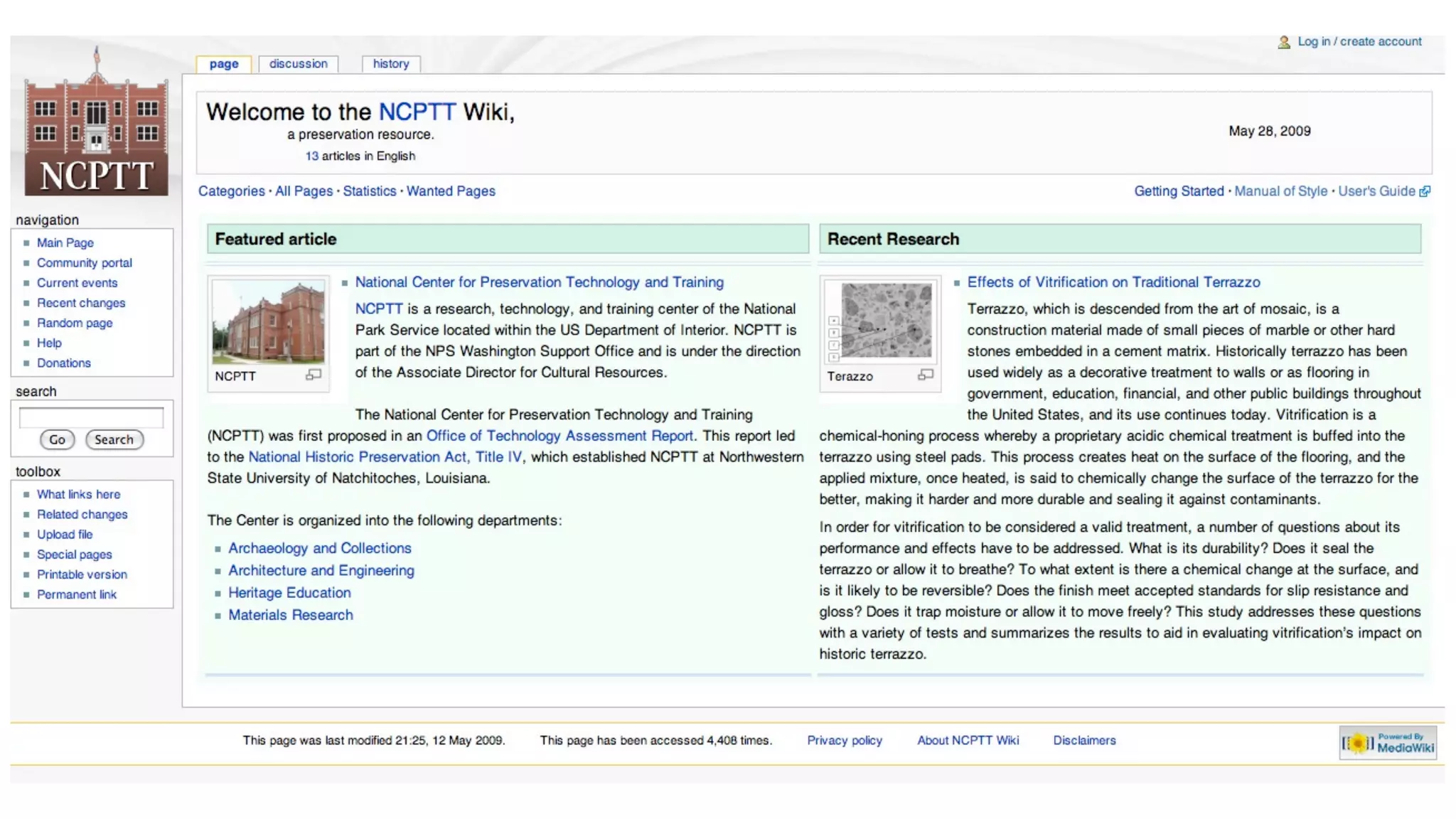The image size is (1456, 819).
Task: Click the Powered by MediaWiki badge
Action: (x=1387, y=743)
